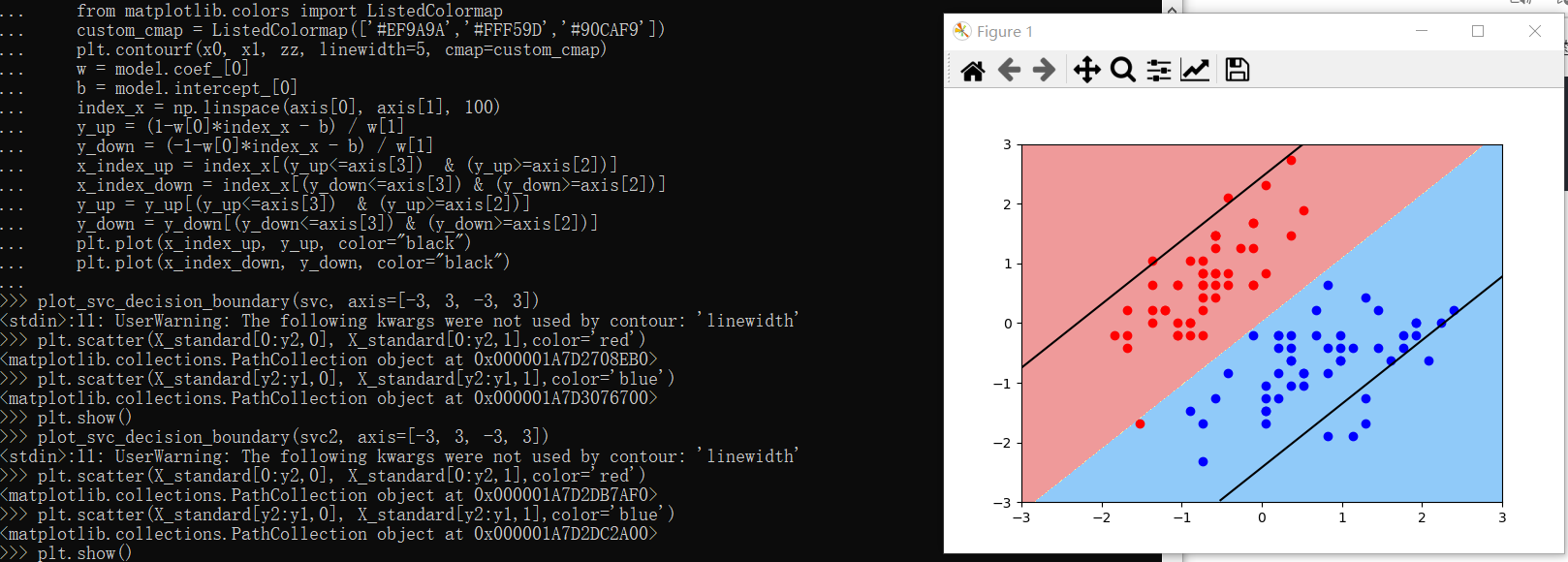Click the second UserWarning linewidth message
This screenshot has height=562, width=1568.
click(400, 456)
